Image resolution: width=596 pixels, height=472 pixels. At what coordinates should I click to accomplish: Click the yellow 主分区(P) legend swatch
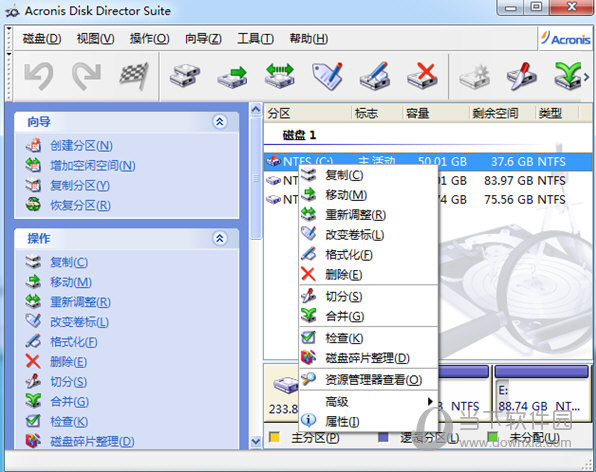coord(274,437)
